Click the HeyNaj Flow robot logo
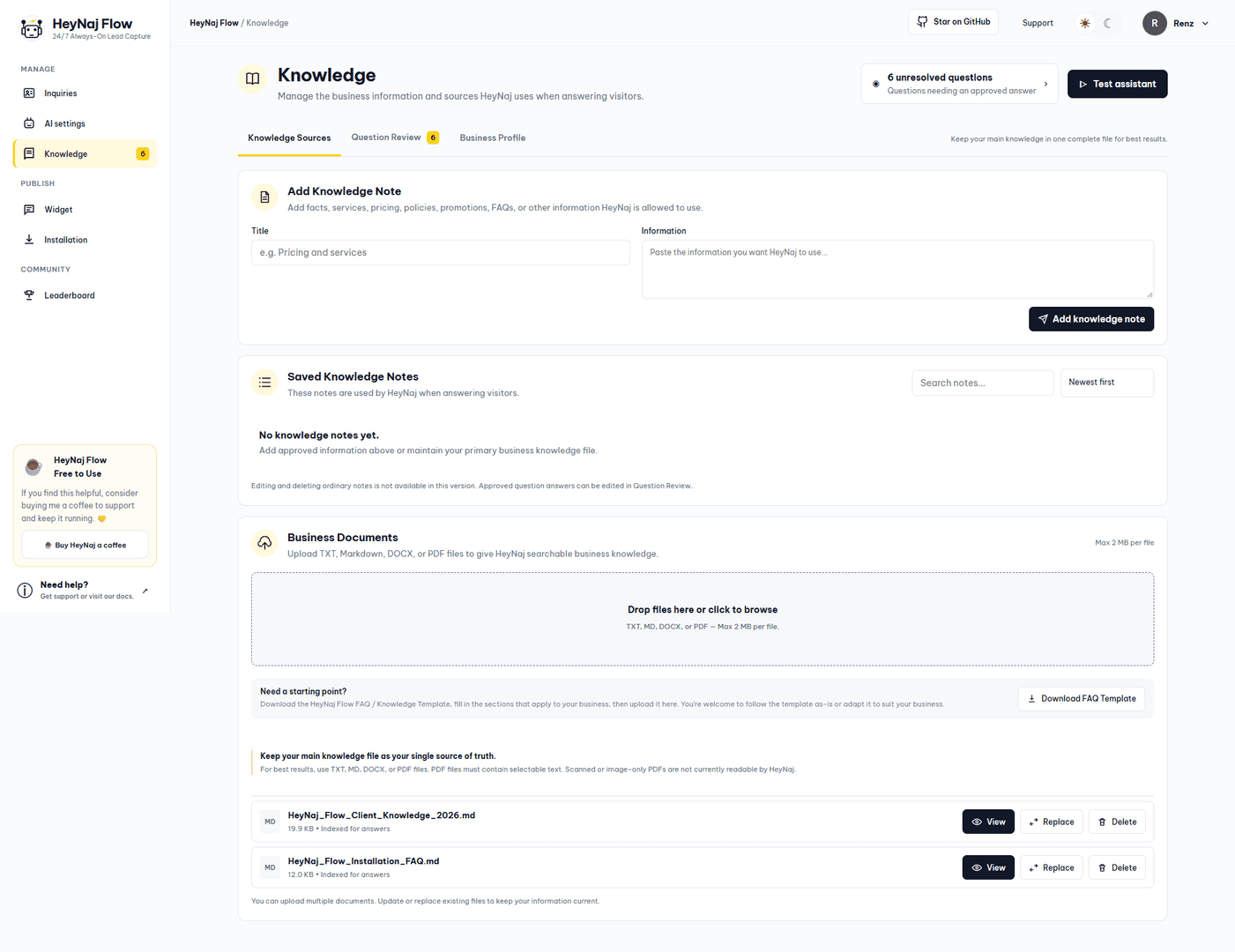This screenshot has width=1235, height=952. tap(32, 29)
